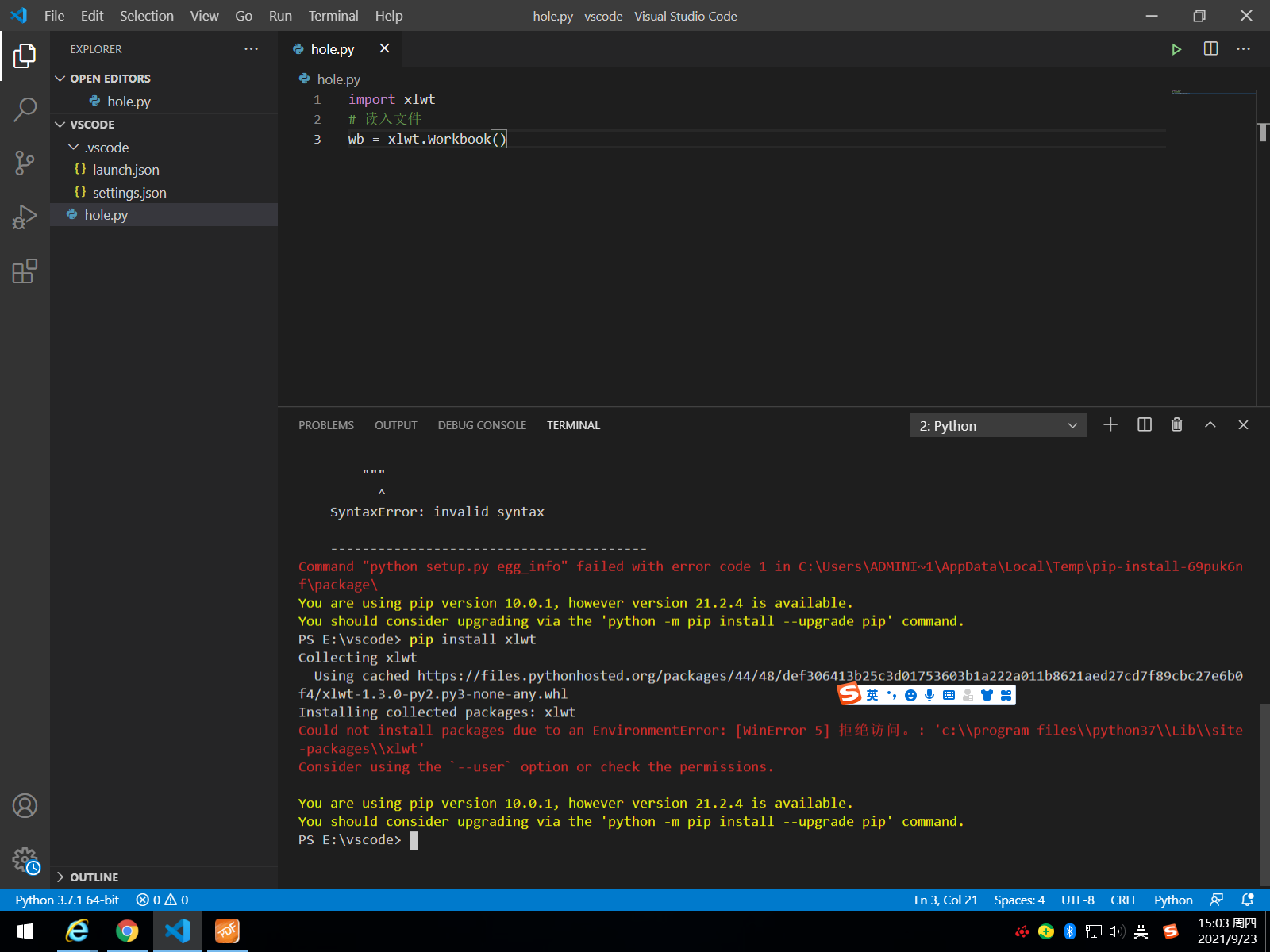Change CRLF end of line sequence
This screenshot has width=1270, height=952.
1124,900
